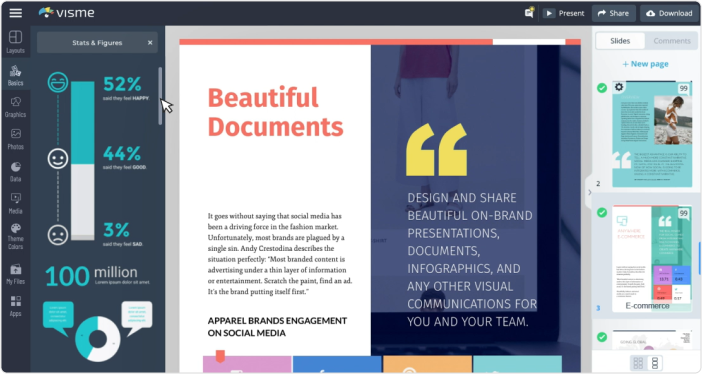702x374 pixels.
Task: Open the Layouts panel in sidebar
Action: coord(15,42)
